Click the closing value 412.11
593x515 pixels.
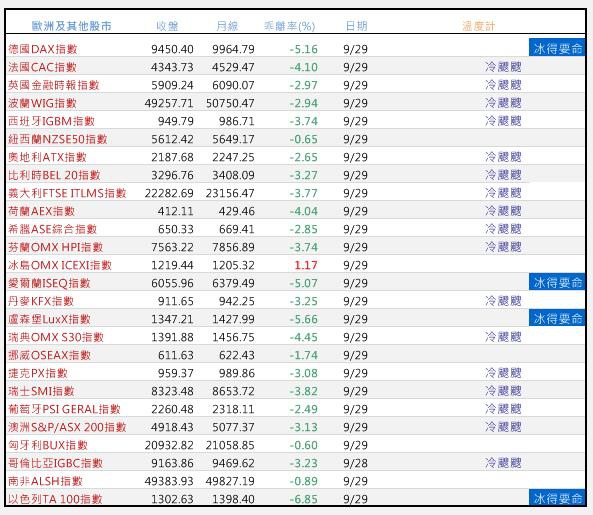pos(175,211)
